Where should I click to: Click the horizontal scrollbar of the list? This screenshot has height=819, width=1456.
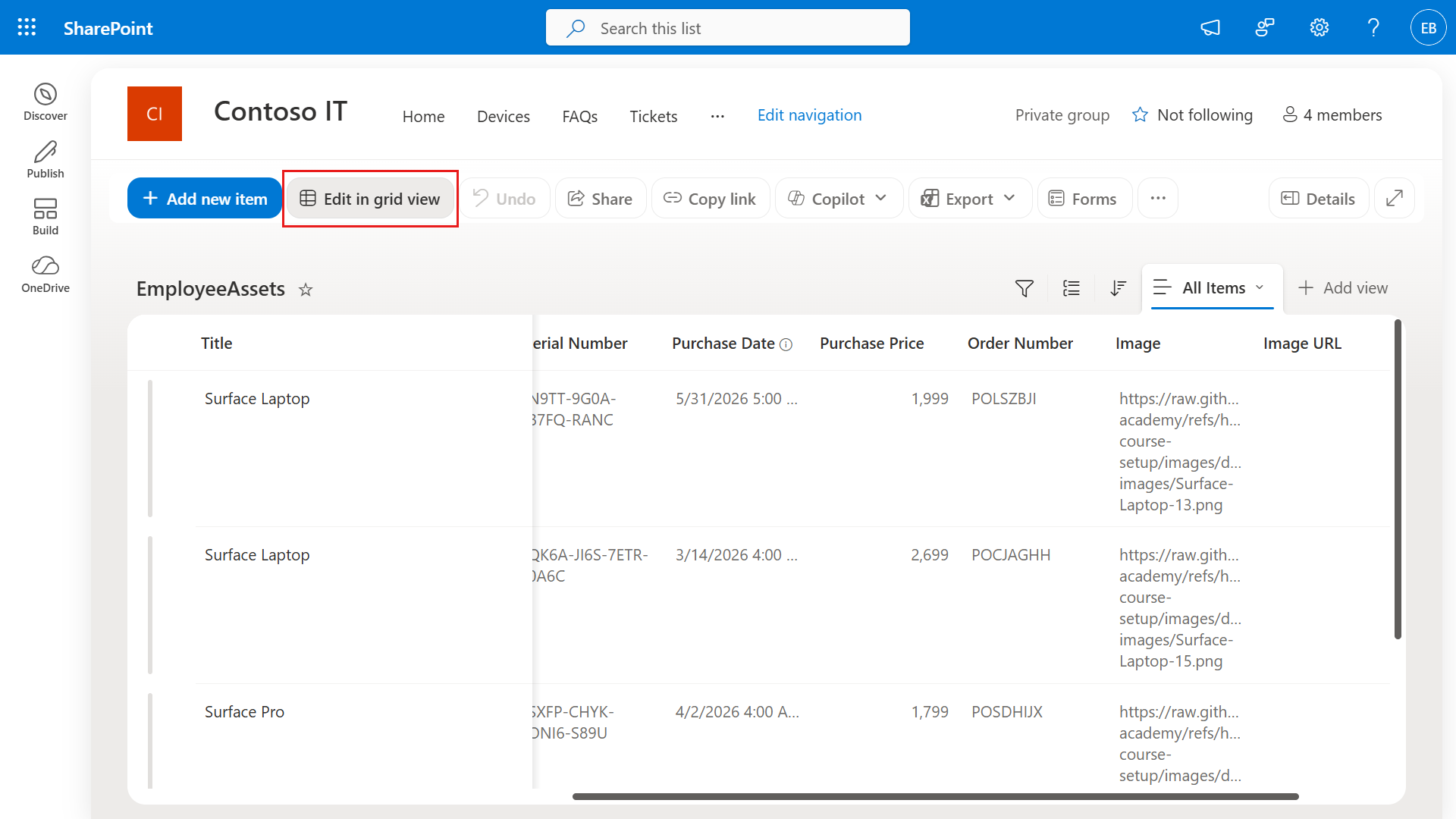point(935,796)
